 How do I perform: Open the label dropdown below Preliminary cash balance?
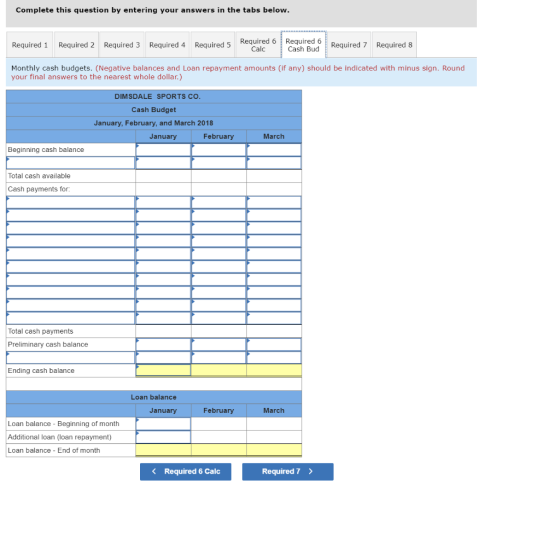click(70, 357)
